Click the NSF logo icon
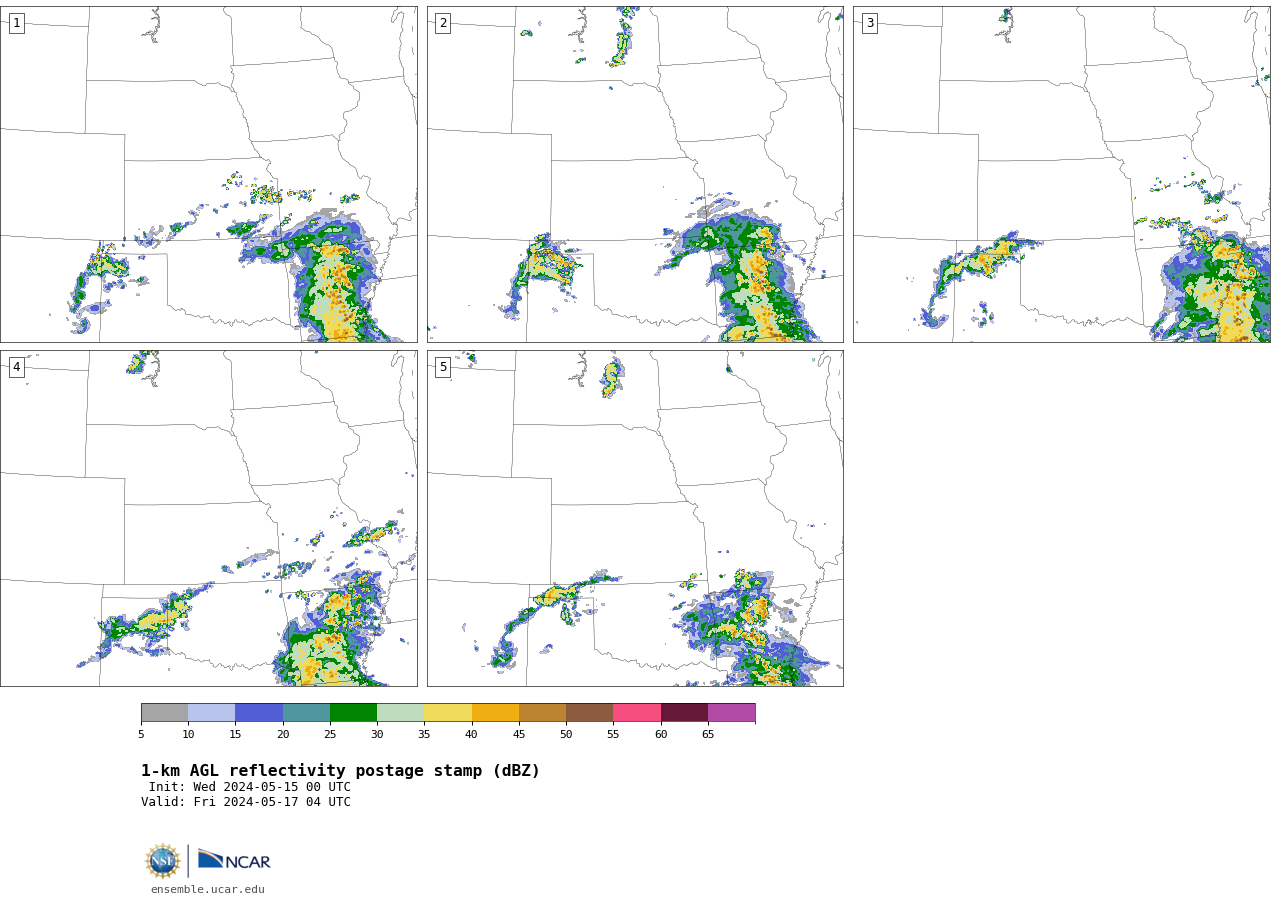1280x901 pixels. coord(162,861)
